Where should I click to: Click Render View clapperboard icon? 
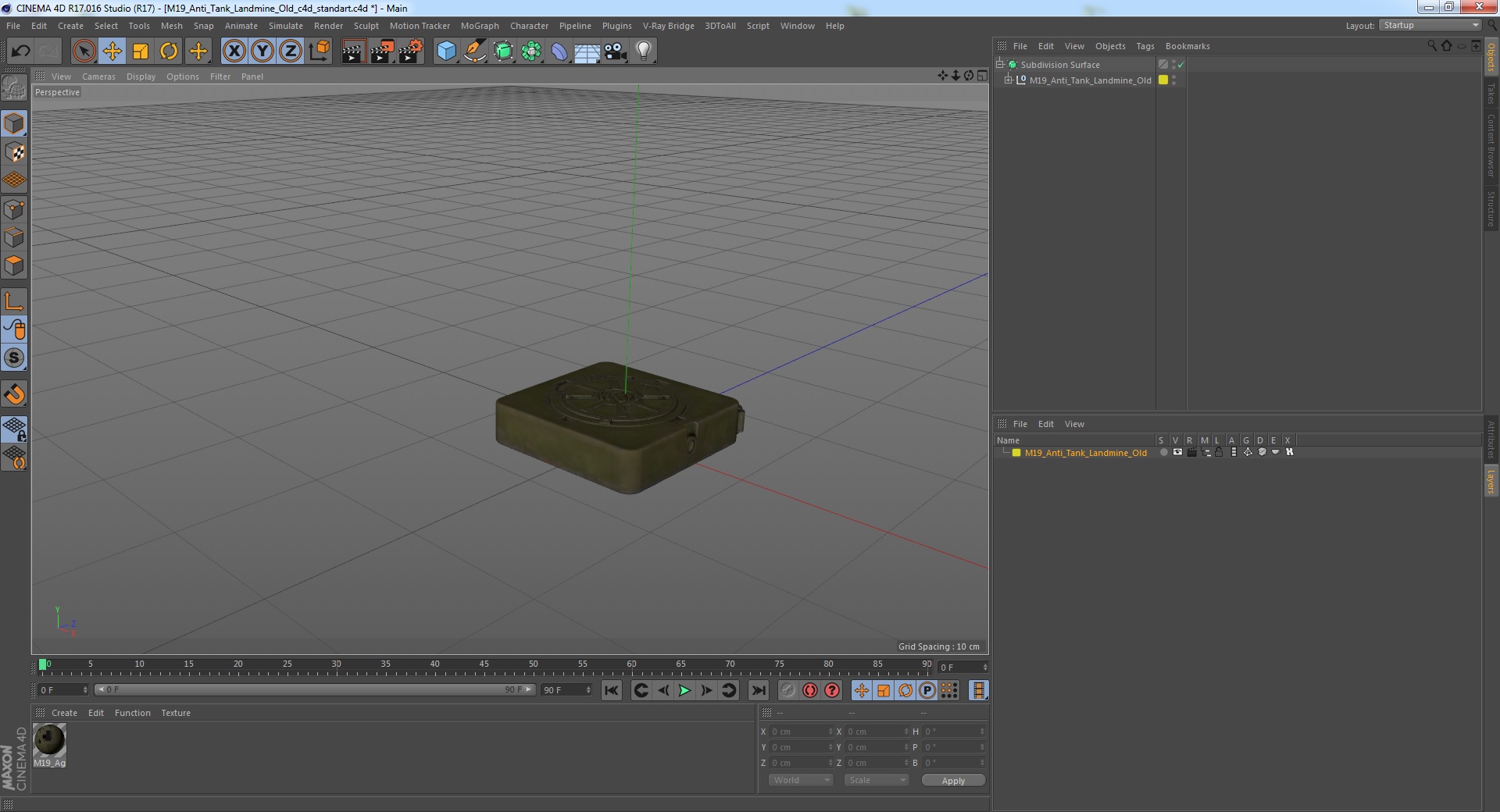pos(353,52)
